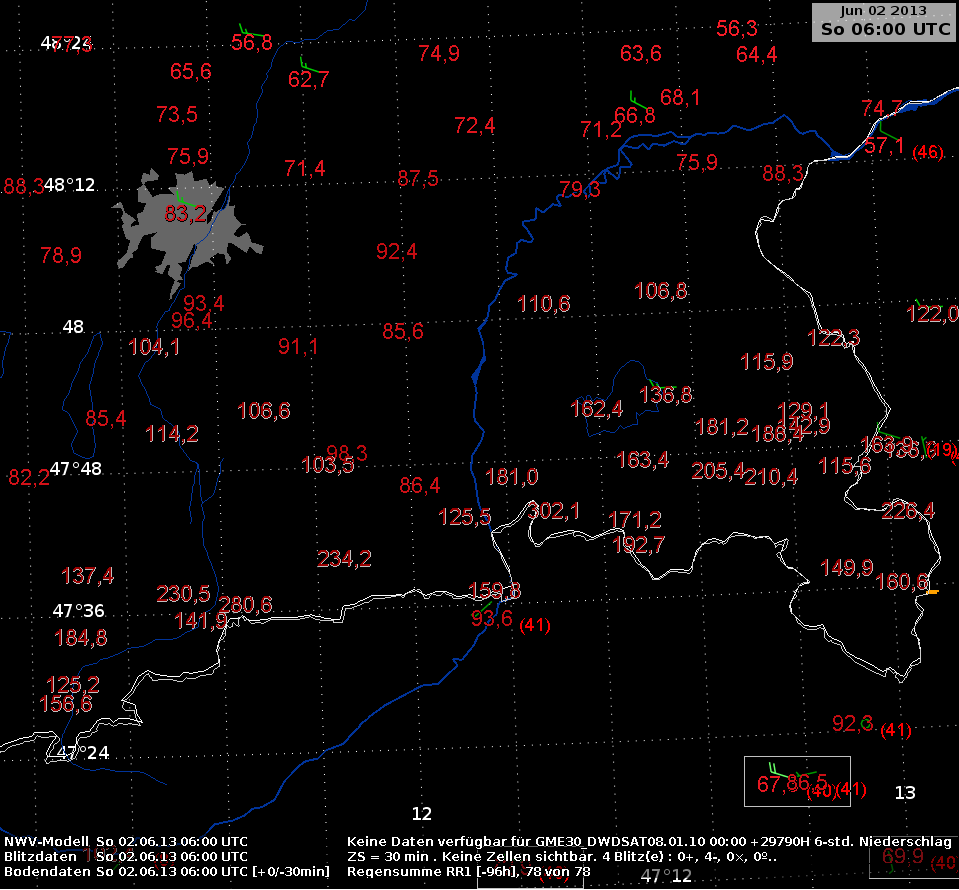Viewport: 959px width, 890px height.
Task: Click the NWV-Modell status line
Action: click(x=126, y=841)
